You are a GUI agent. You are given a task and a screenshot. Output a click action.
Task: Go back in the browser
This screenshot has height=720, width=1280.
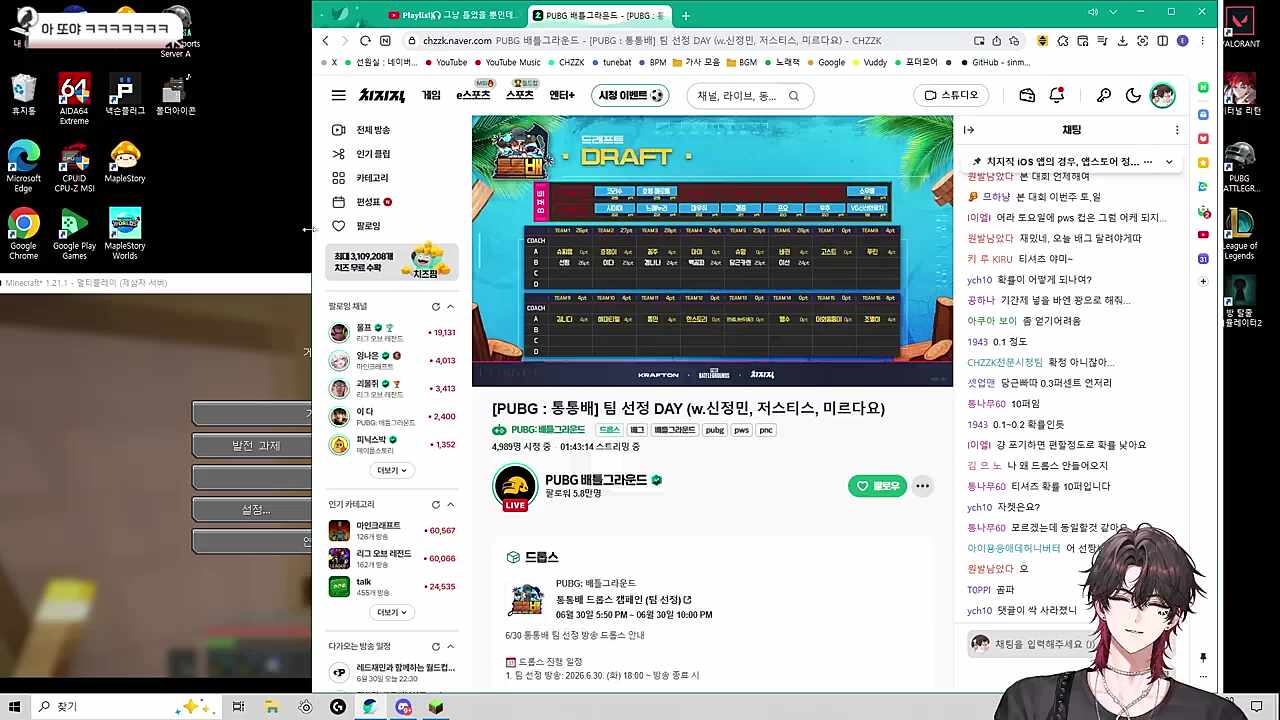(326, 41)
